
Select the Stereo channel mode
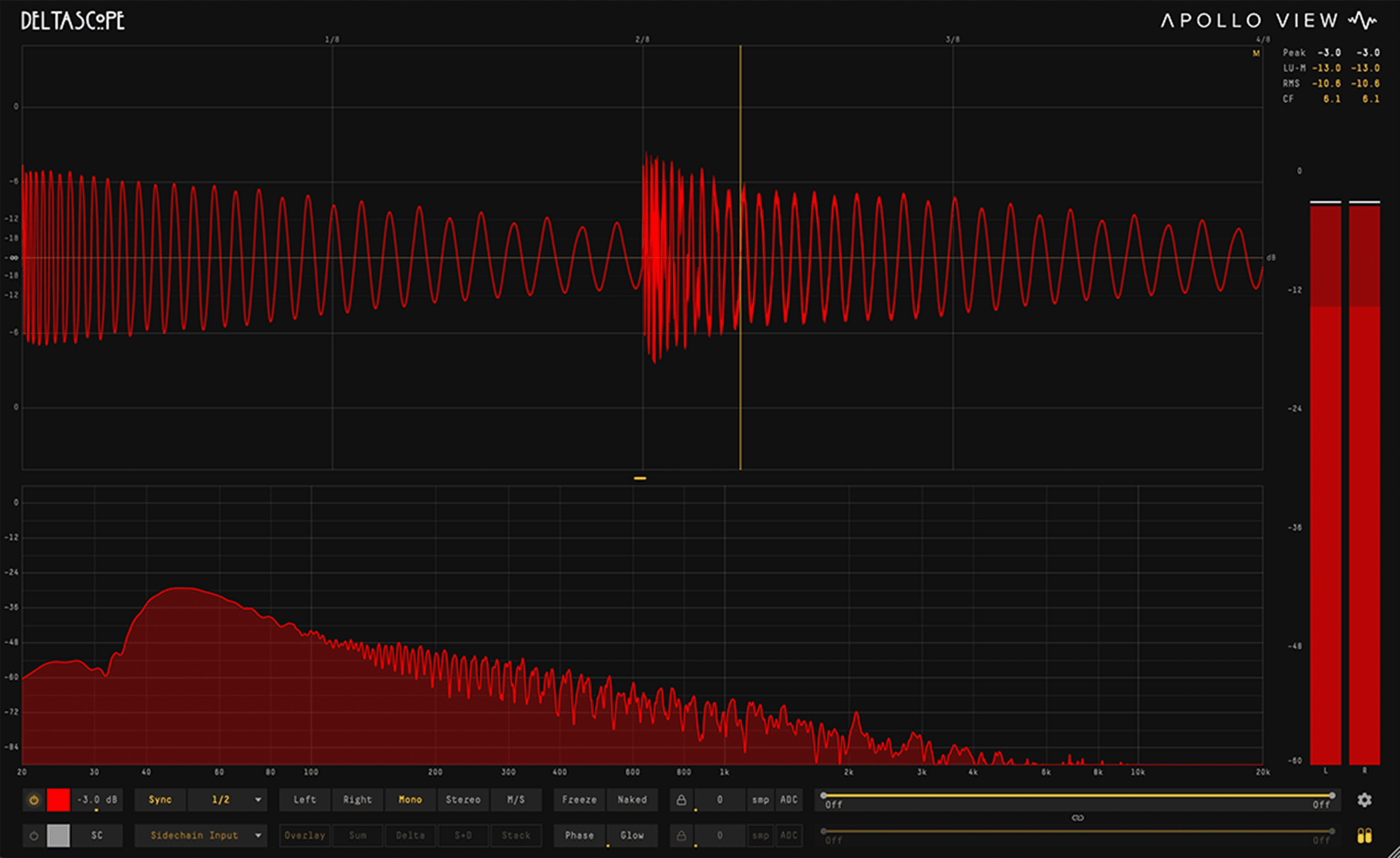463,800
